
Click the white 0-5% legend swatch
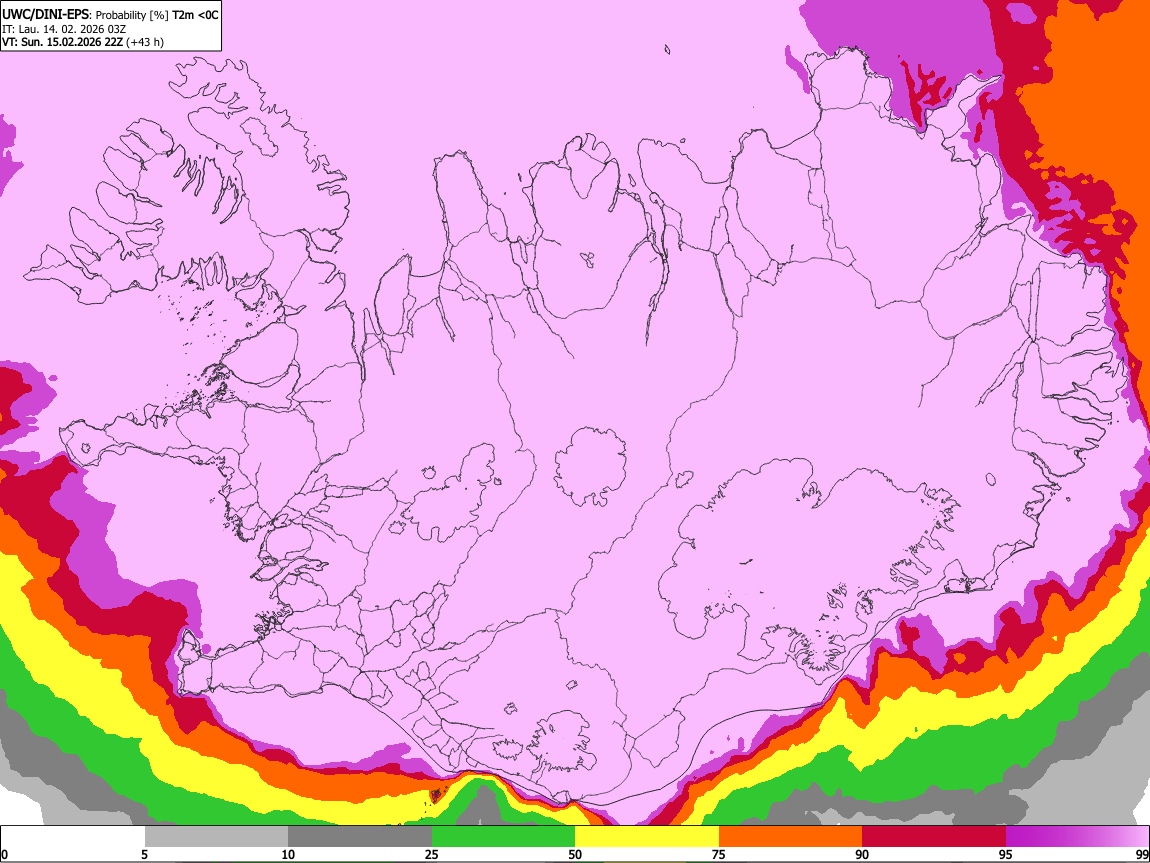[73, 837]
